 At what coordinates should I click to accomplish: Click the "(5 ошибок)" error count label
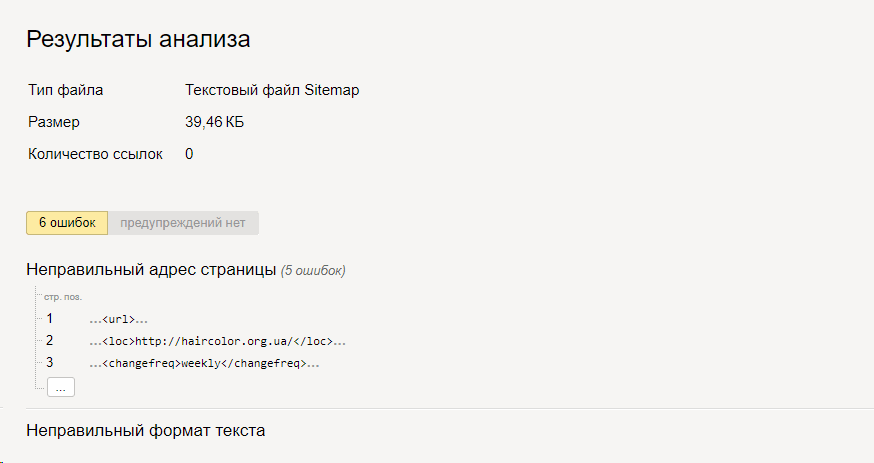tap(313, 271)
